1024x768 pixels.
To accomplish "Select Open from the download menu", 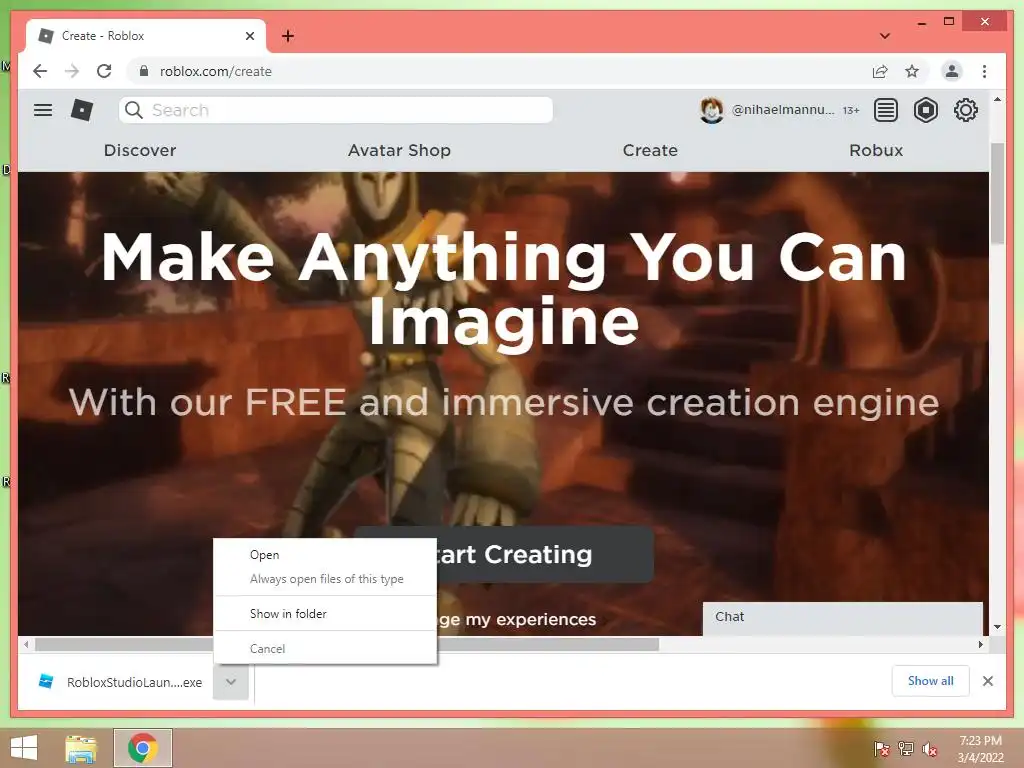I will point(264,554).
